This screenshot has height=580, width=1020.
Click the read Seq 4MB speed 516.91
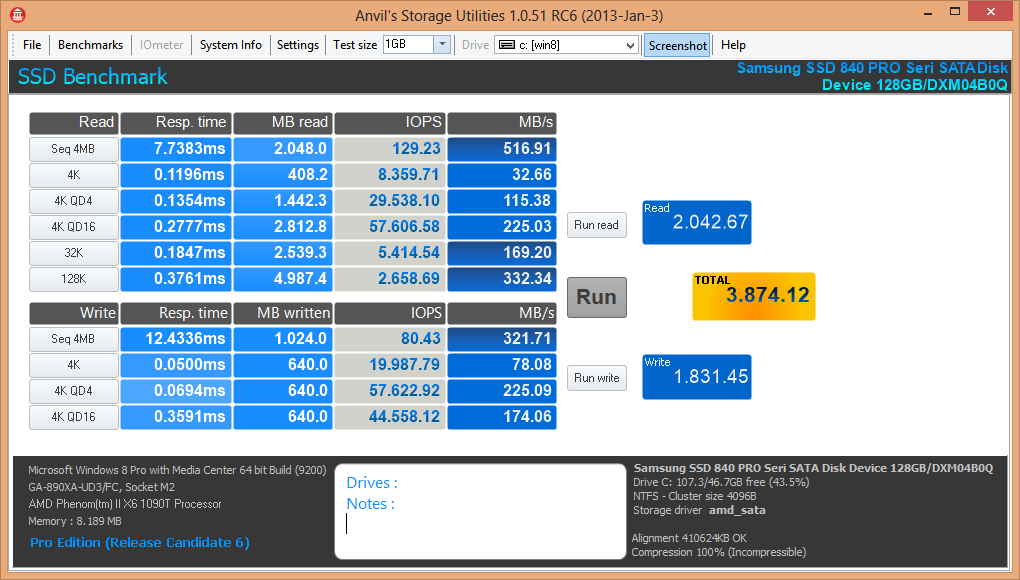pos(502,149)
